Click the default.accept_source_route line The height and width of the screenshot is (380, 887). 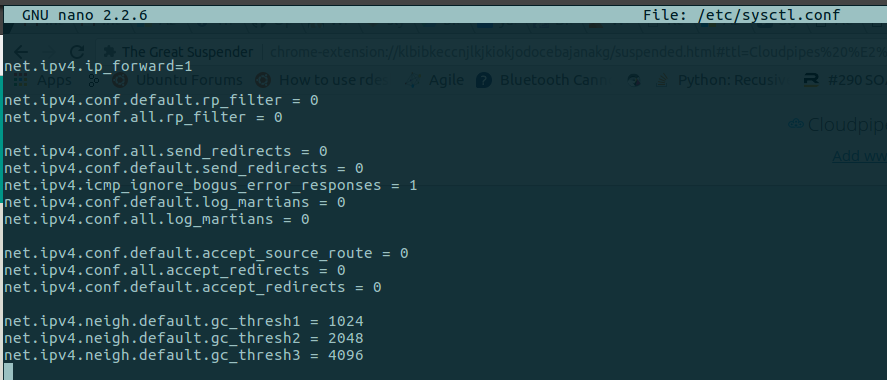[206, 253]
